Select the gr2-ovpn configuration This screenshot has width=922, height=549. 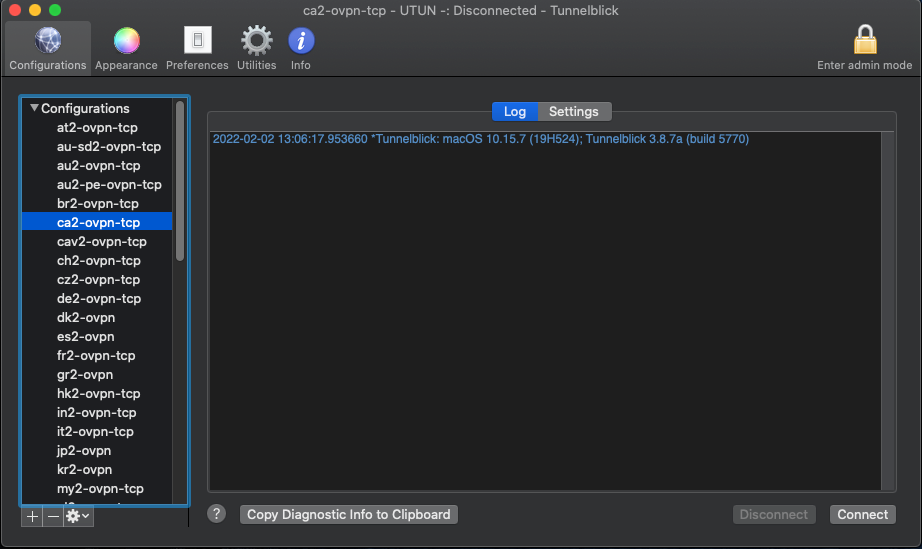click(x=97, y=374)
